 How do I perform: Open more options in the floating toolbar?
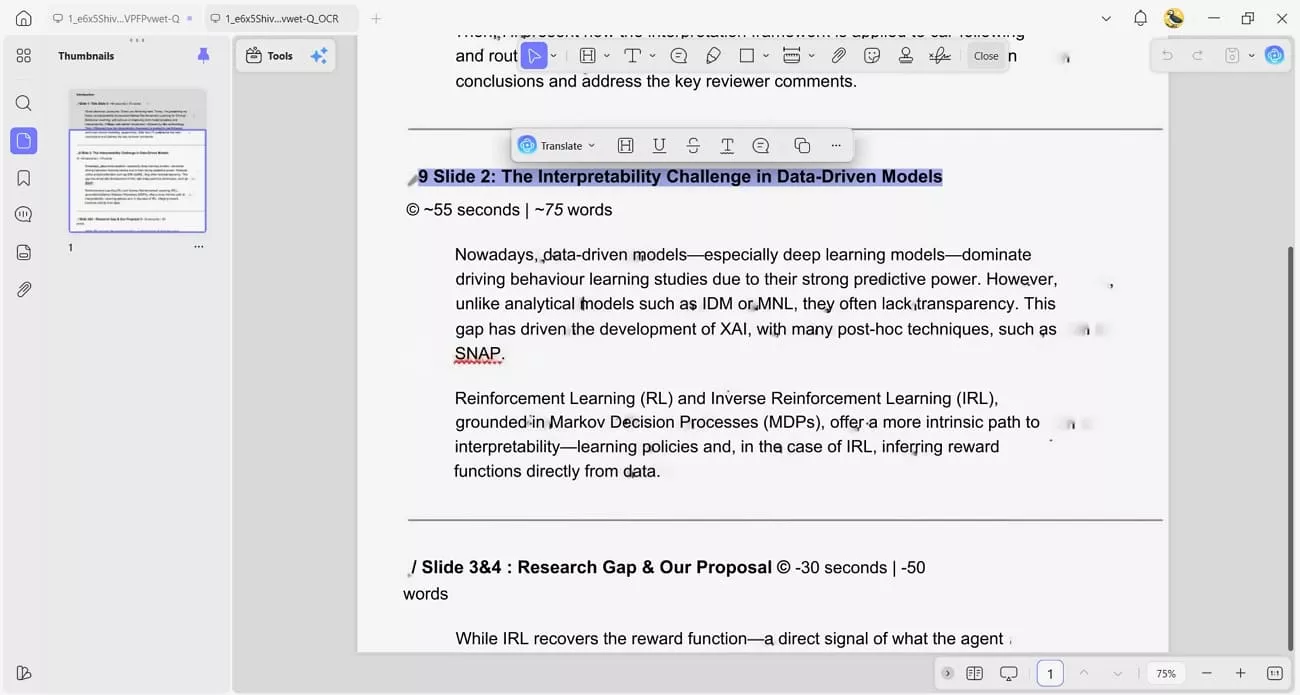pyautogui.click(x=836, y=145)
